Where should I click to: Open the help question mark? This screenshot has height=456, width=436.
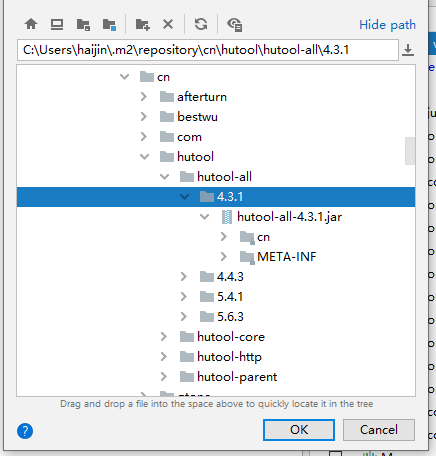pos(25,431)
